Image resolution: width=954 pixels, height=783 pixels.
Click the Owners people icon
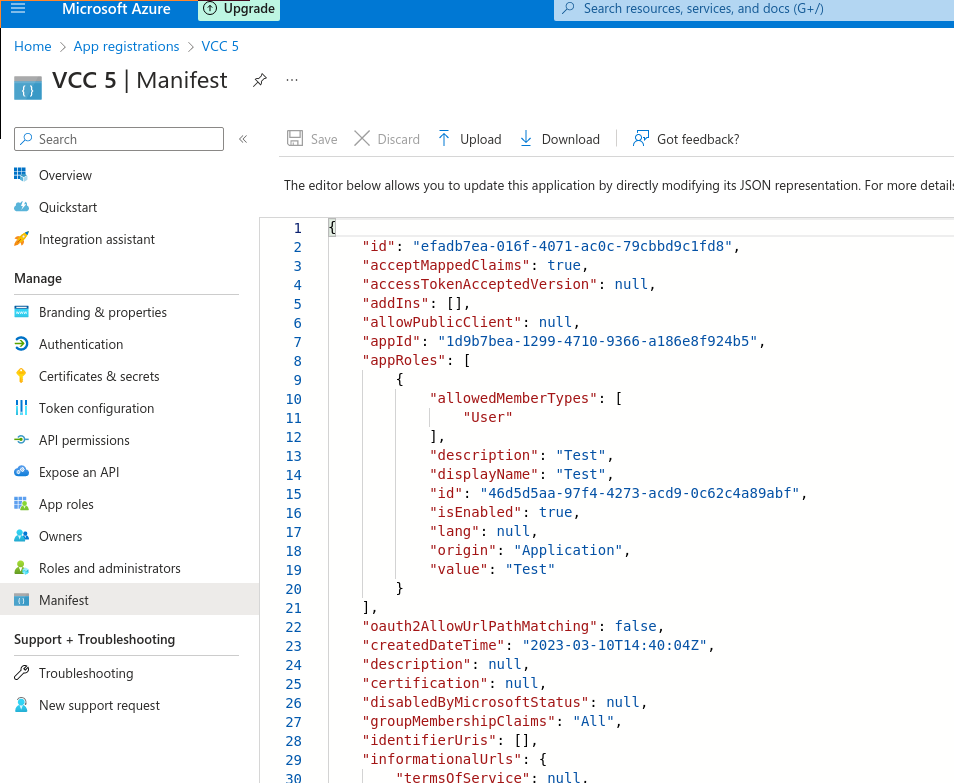coord(21,536)
